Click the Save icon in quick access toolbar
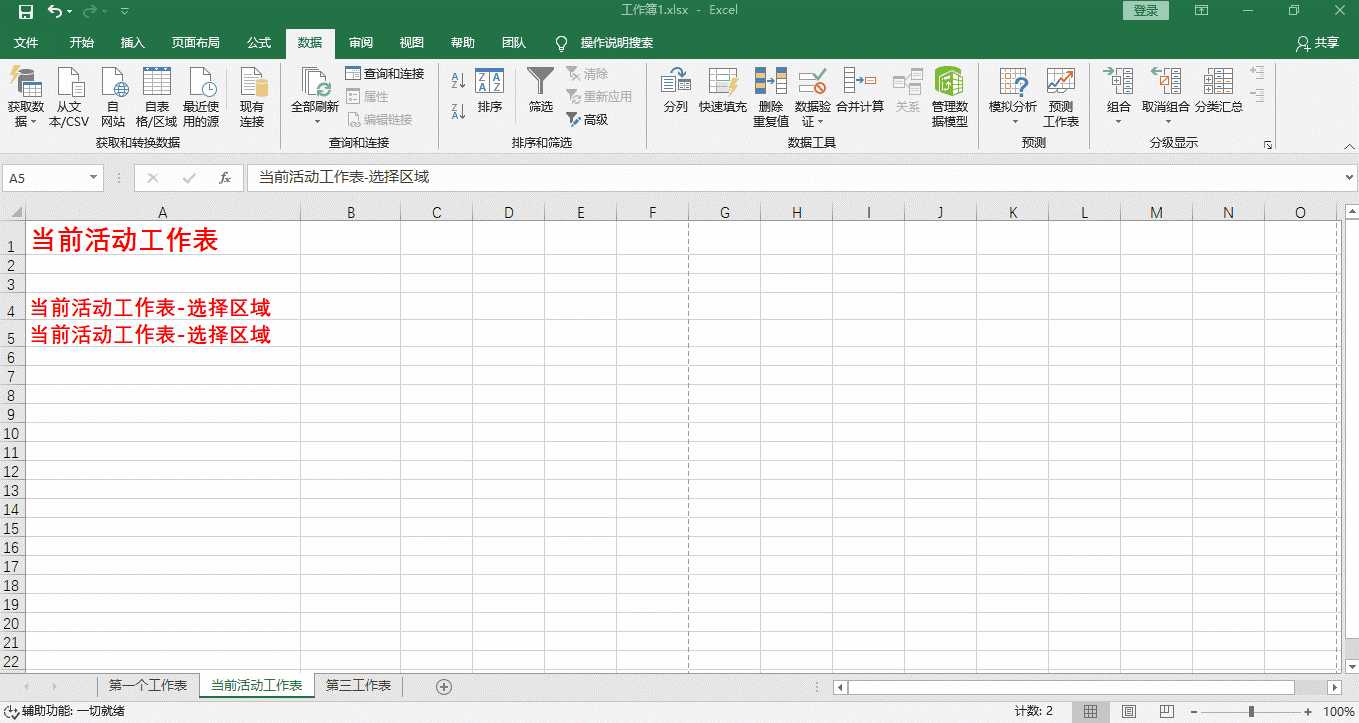 [x=25, y=11]
